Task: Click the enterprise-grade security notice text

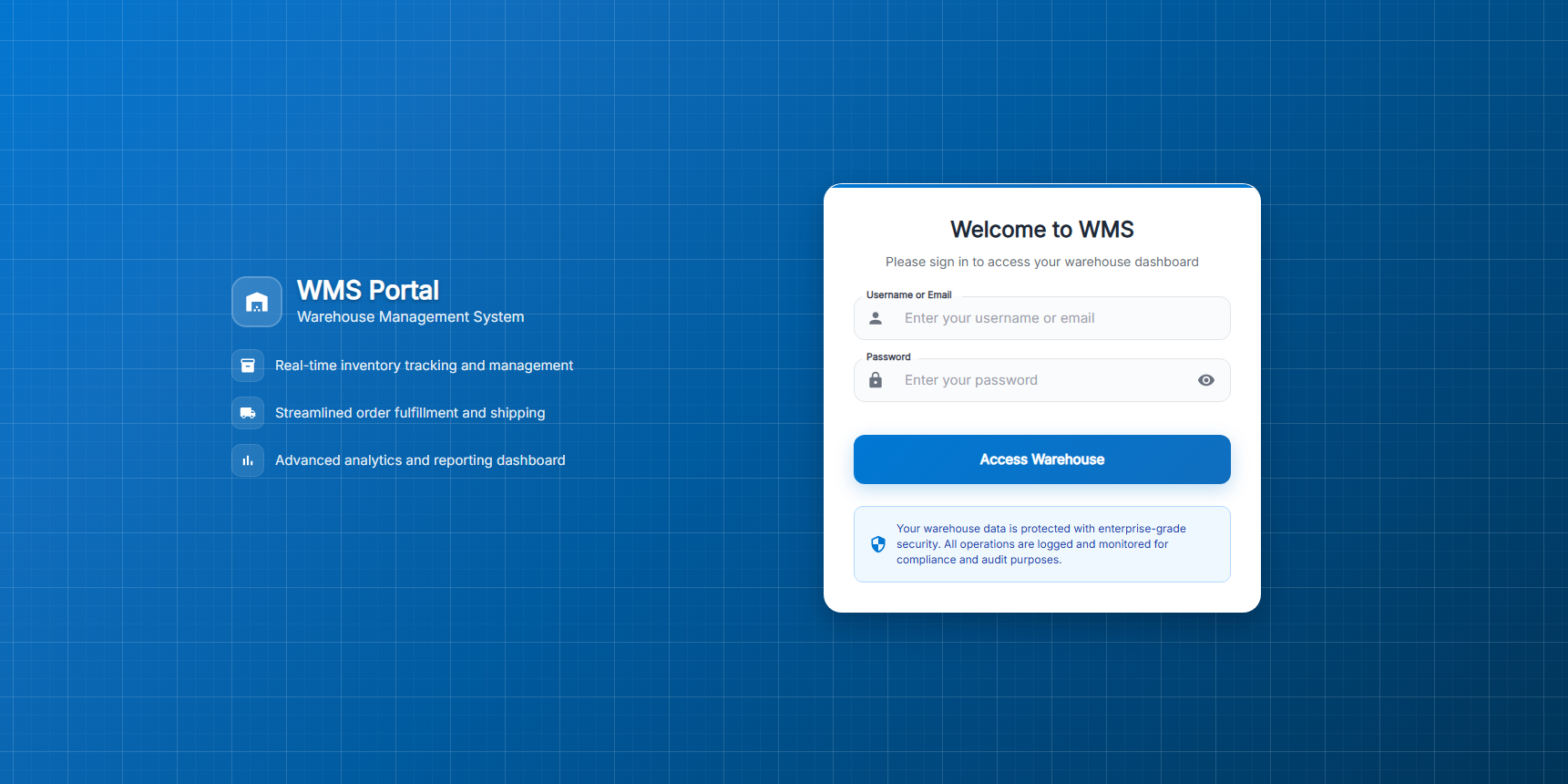Action: click(1040, 544)
